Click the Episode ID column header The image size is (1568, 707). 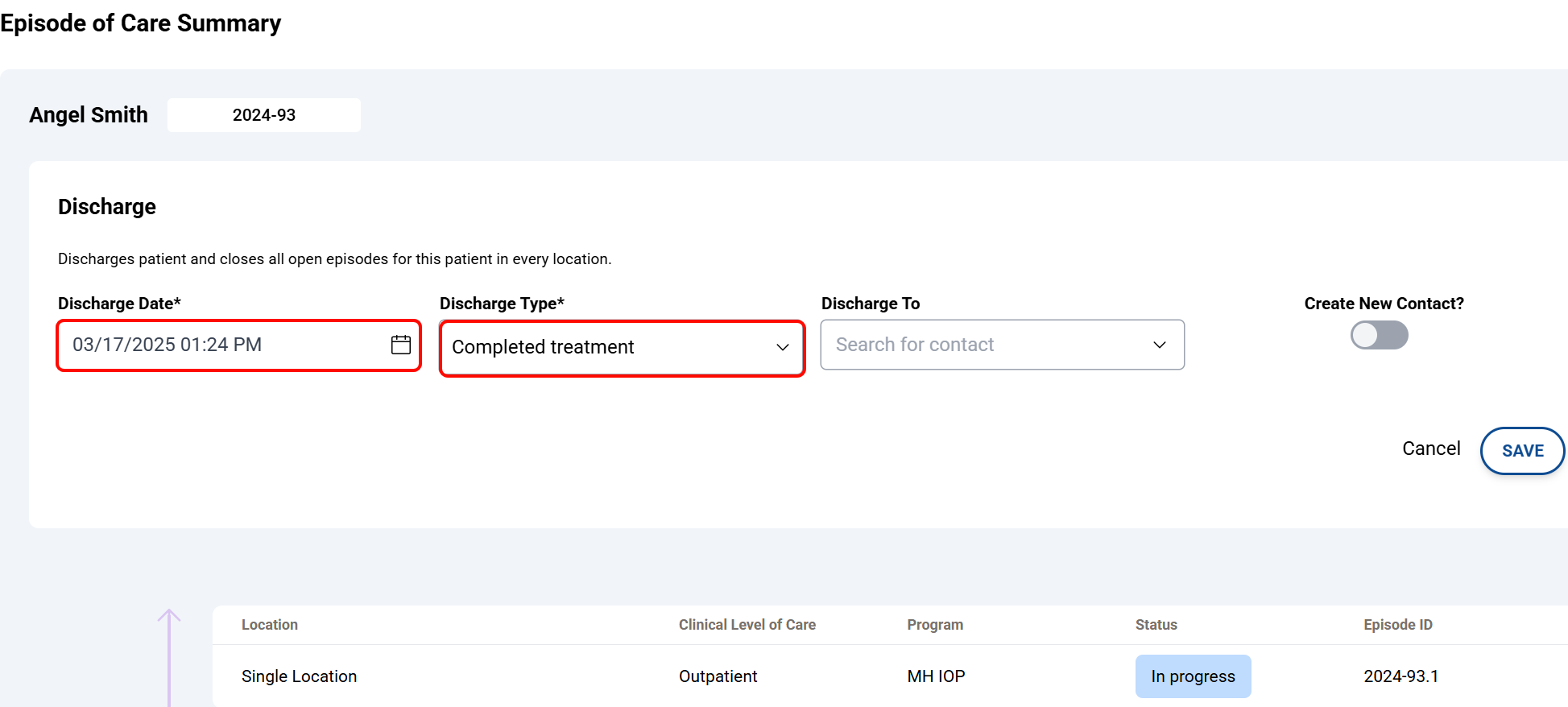click(1397, 625)
